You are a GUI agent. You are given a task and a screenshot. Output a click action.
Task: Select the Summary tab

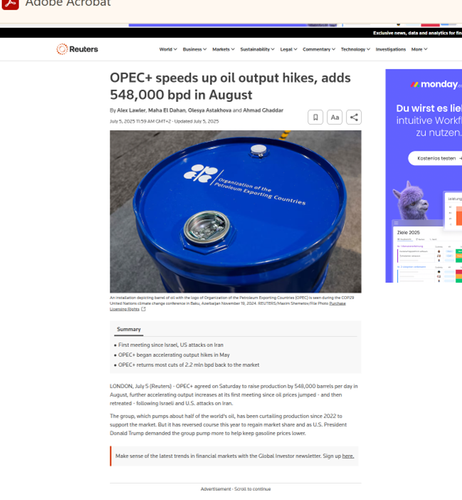click(x=129, y=329)
